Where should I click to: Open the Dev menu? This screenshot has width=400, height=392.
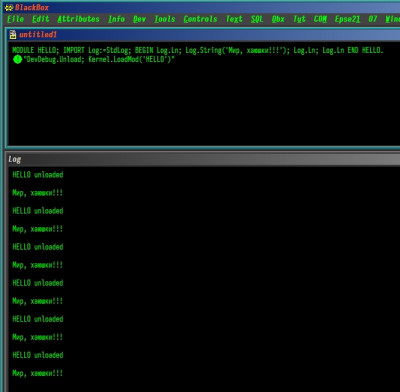(139, 19)
